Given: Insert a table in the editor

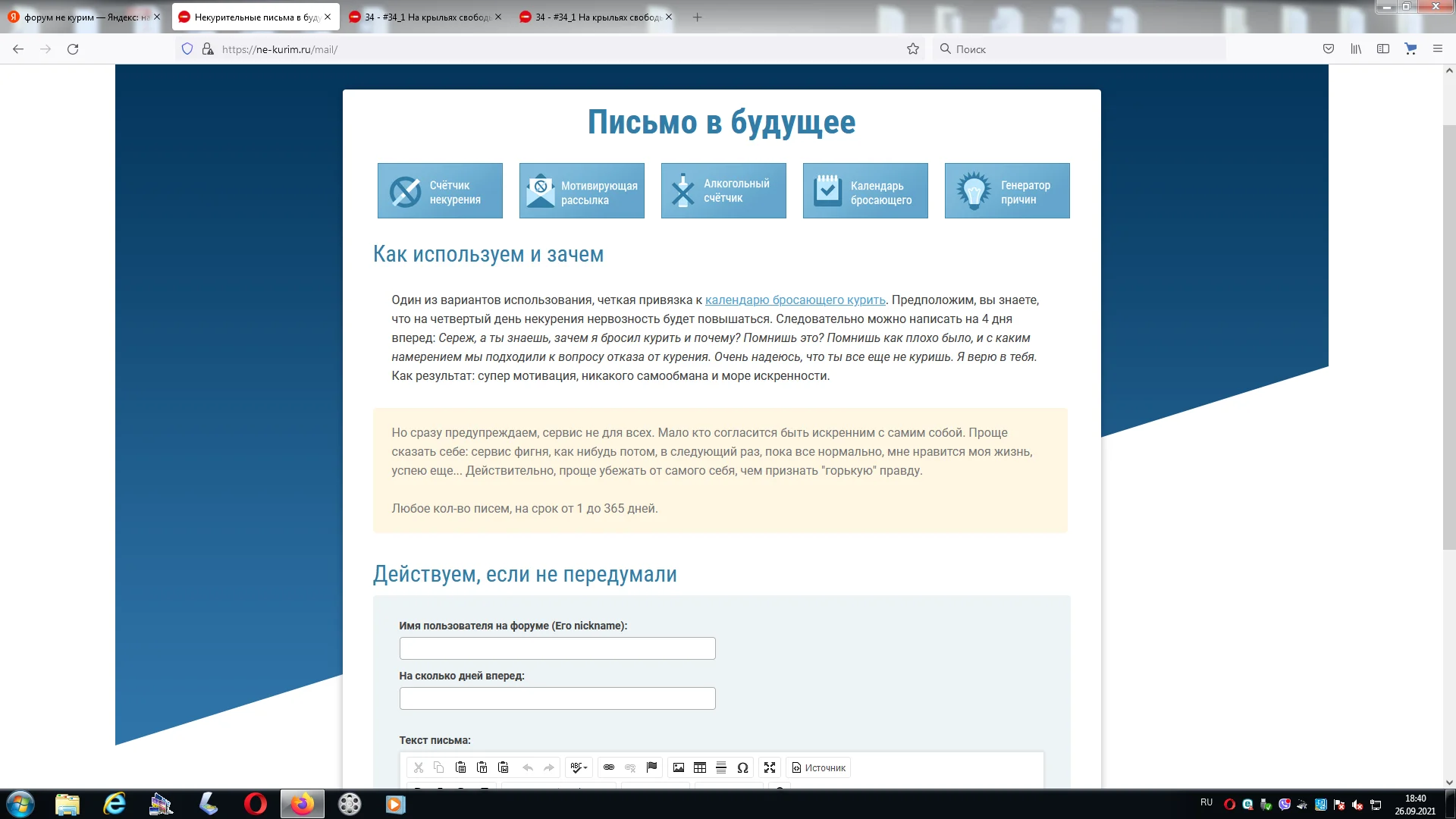Looking at the screenshot, I should point(700,767).
